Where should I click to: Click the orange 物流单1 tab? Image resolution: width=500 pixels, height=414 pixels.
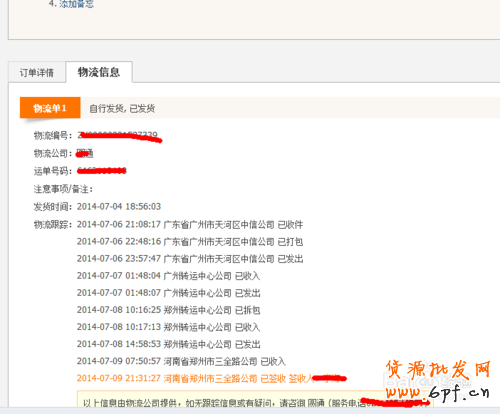tap(50, 108)
